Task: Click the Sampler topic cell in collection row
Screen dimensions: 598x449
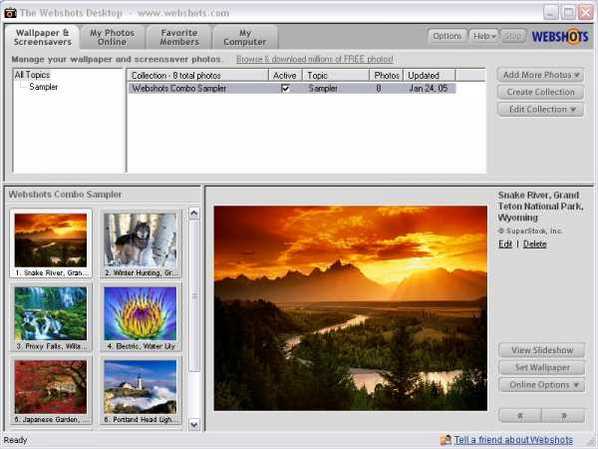Action: tap(323, 88)
